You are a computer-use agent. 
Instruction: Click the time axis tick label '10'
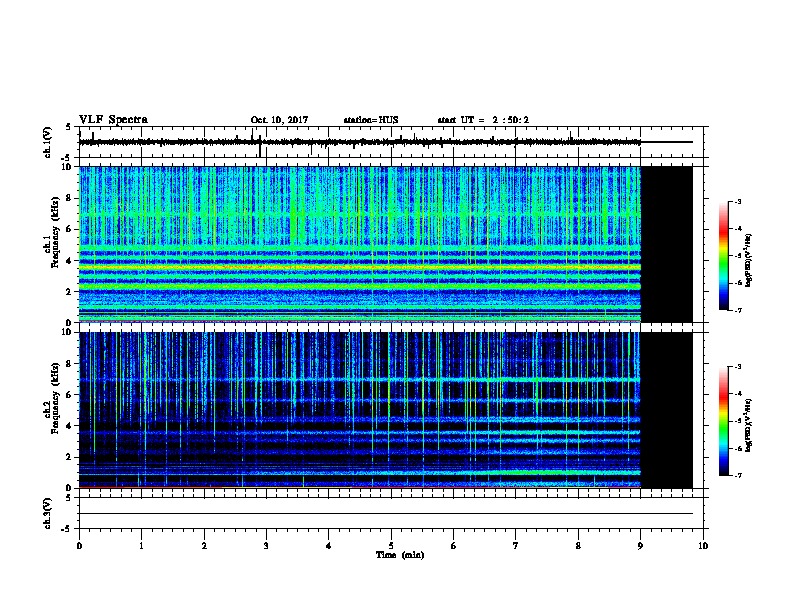click(x=703, y=545)
